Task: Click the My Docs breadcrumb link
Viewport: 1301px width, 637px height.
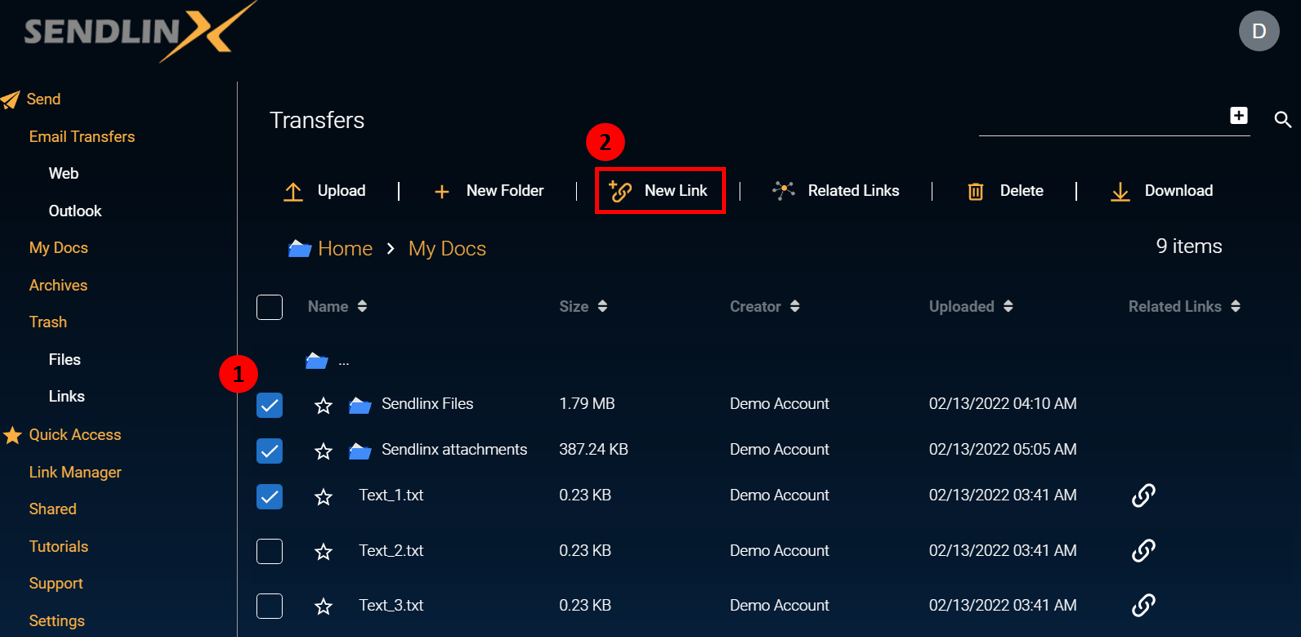Action: tap(447, 249)
